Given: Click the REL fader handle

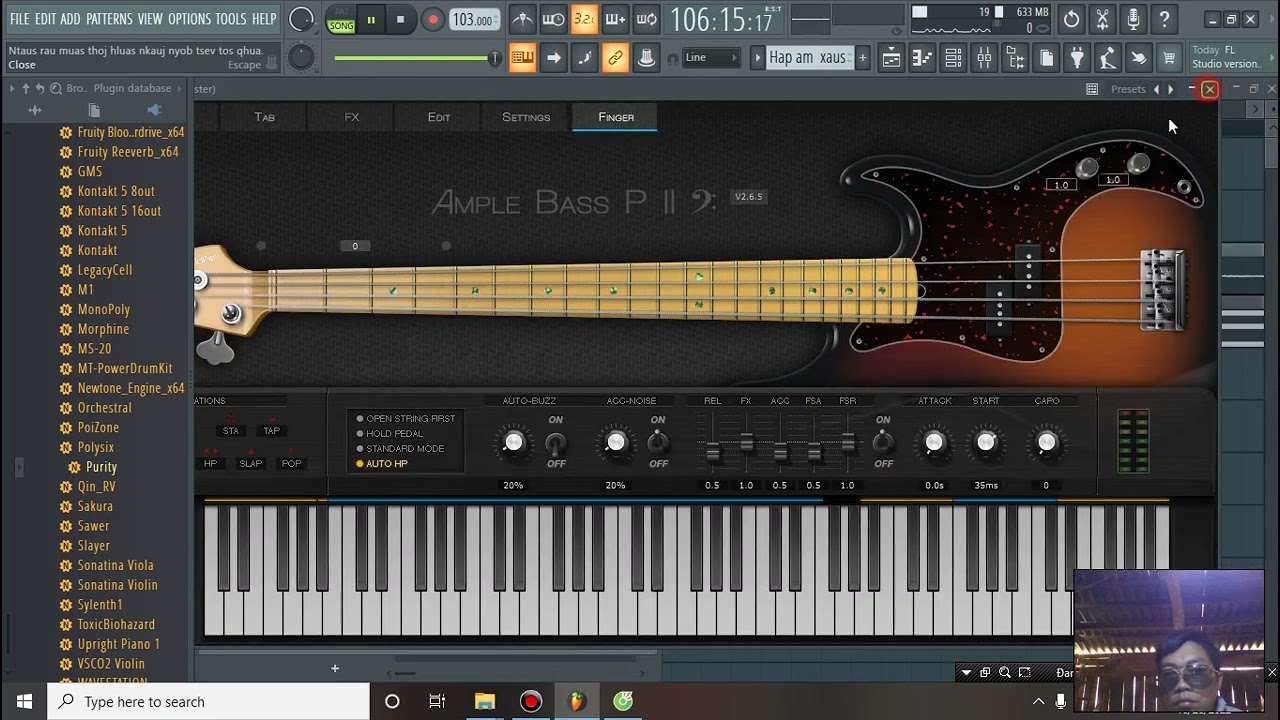Looking at the screenshot, I should [x=712, y=453].
